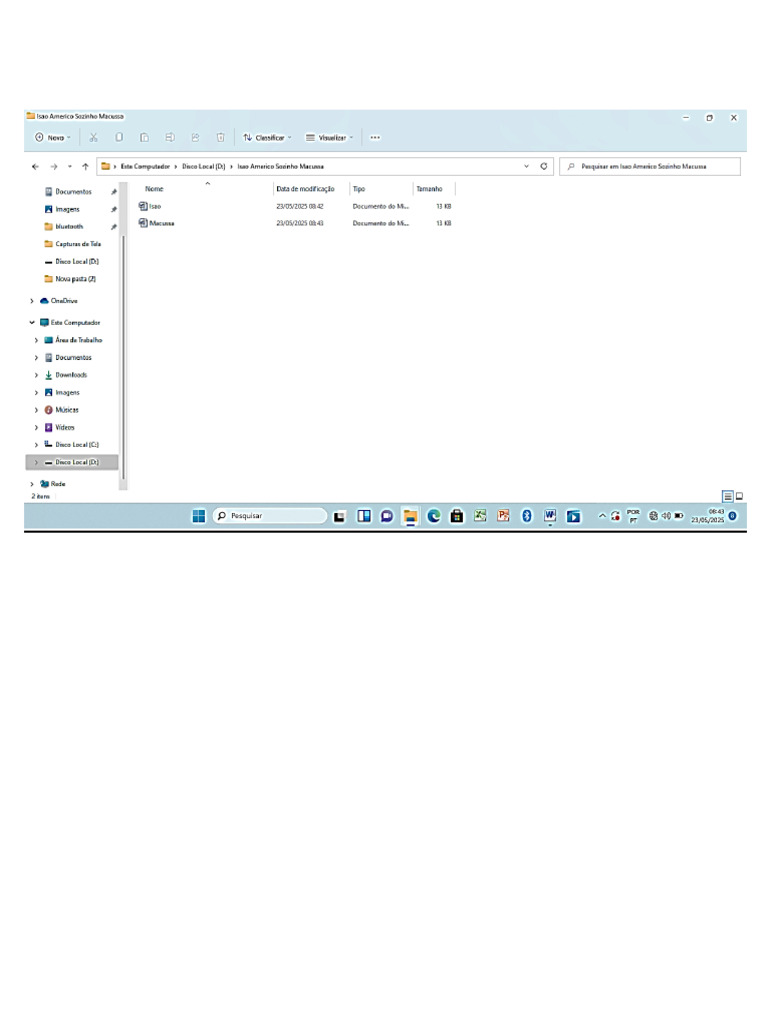Switch to details view layout icon

(x=728, y=497)
